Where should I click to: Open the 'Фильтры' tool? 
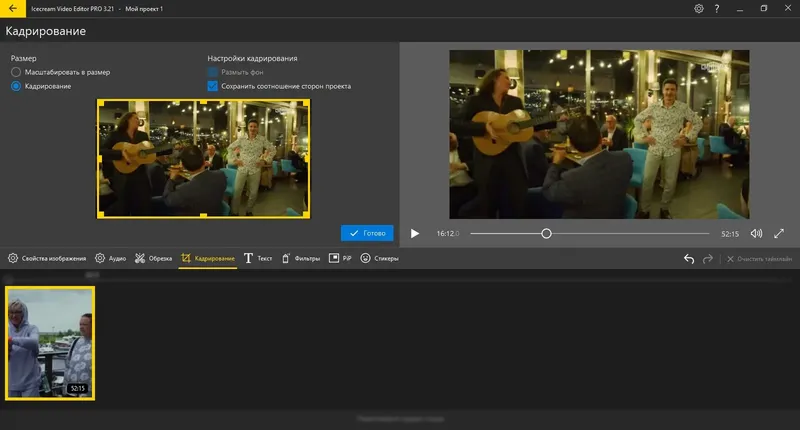[x=301, y=259]
